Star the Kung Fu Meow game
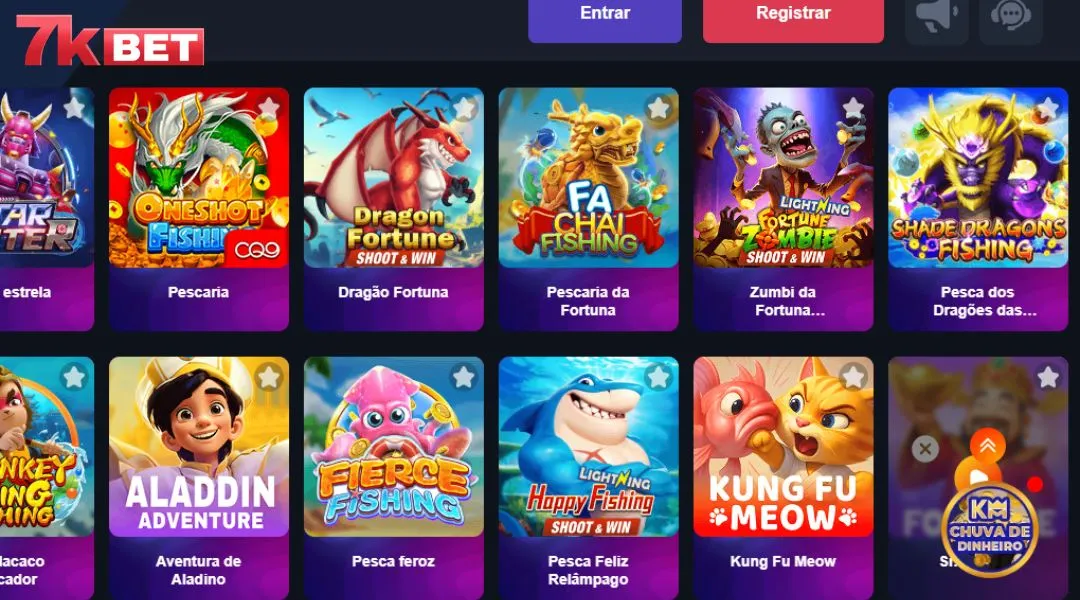The height and width of the screenshot is (600, 1080). tap(853, 377)
